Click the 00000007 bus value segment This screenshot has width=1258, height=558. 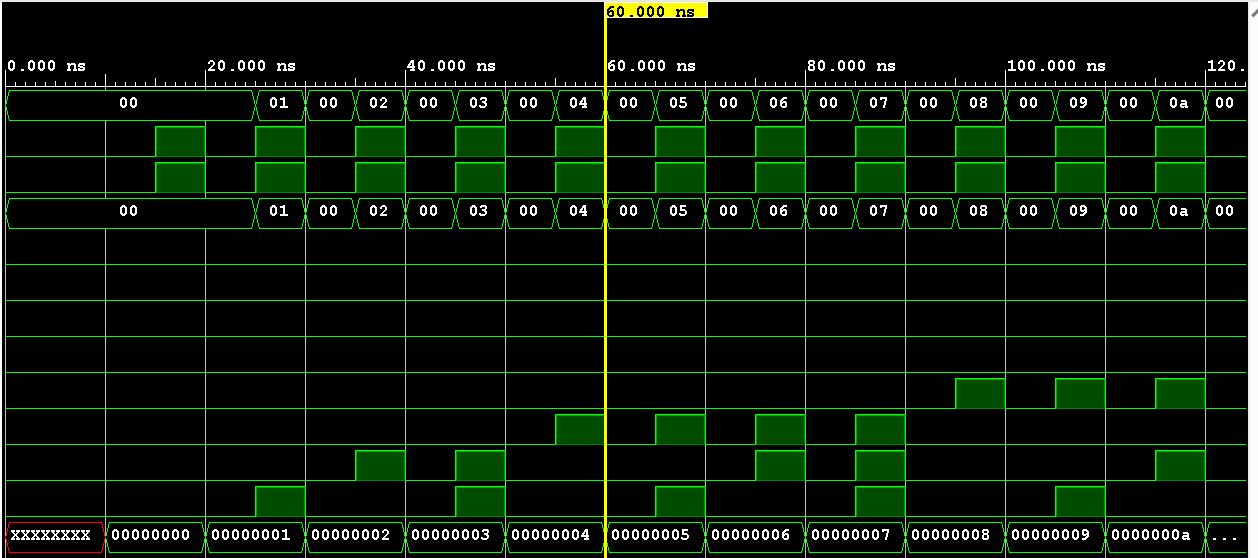click(855, 536)
